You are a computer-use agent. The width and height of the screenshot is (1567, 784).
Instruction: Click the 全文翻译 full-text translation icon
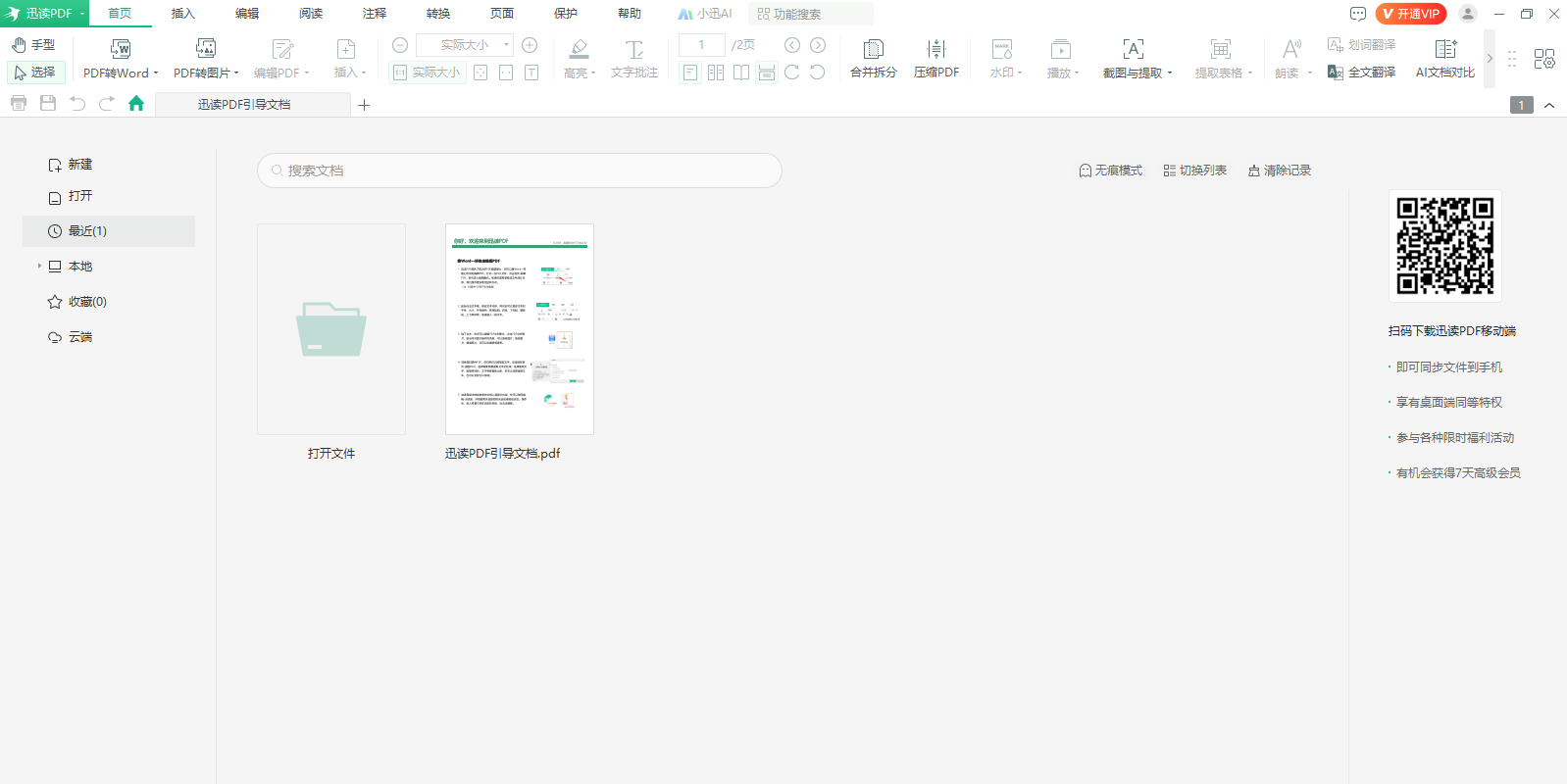point(1335,73)
